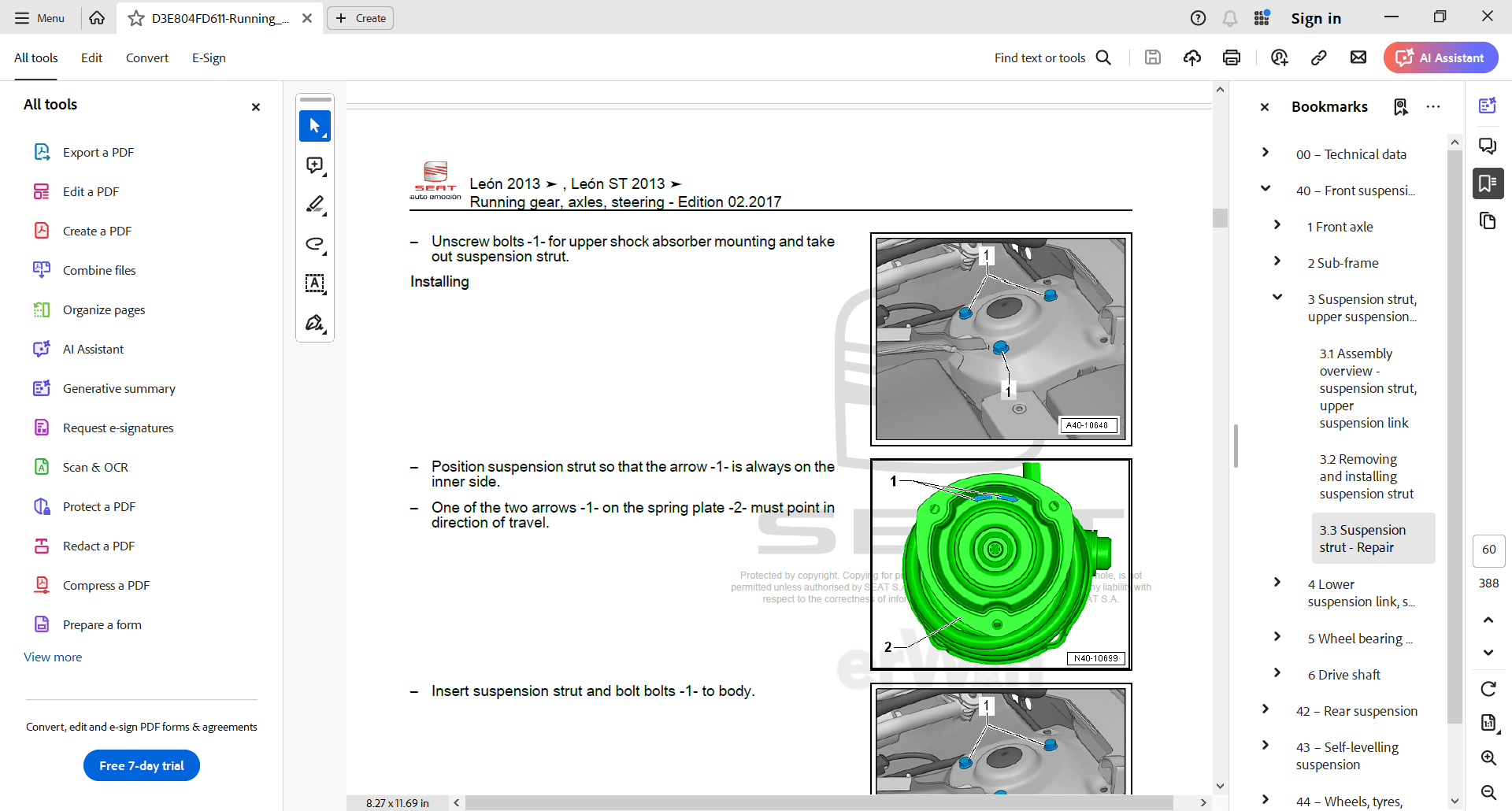The image size is (1512, 811).
Task: Click the document vertical scrollbar thumb
Action: pyautogui.click(x=1220, y=217)
